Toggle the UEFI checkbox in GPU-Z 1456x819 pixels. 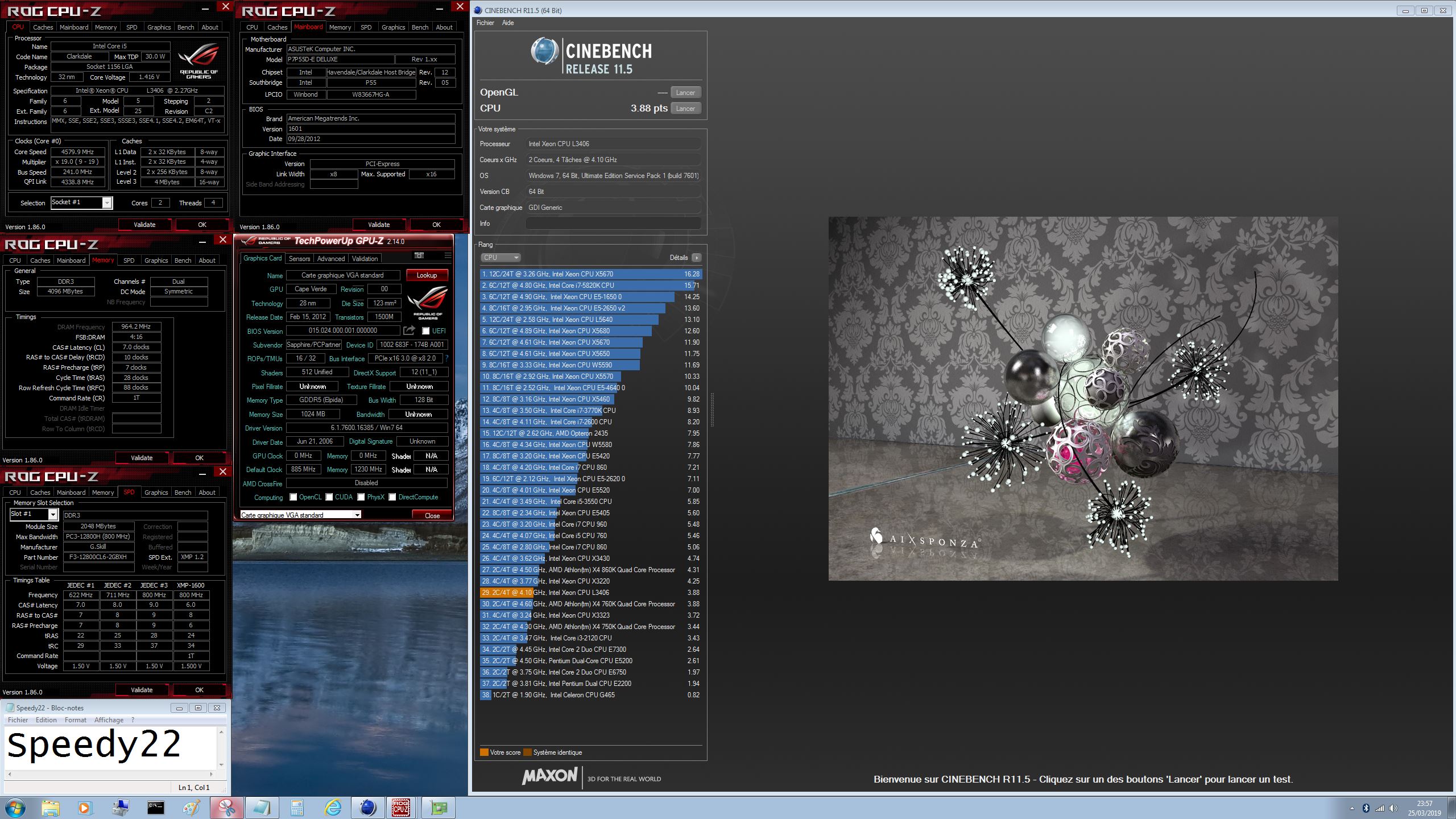pos(425,331)
